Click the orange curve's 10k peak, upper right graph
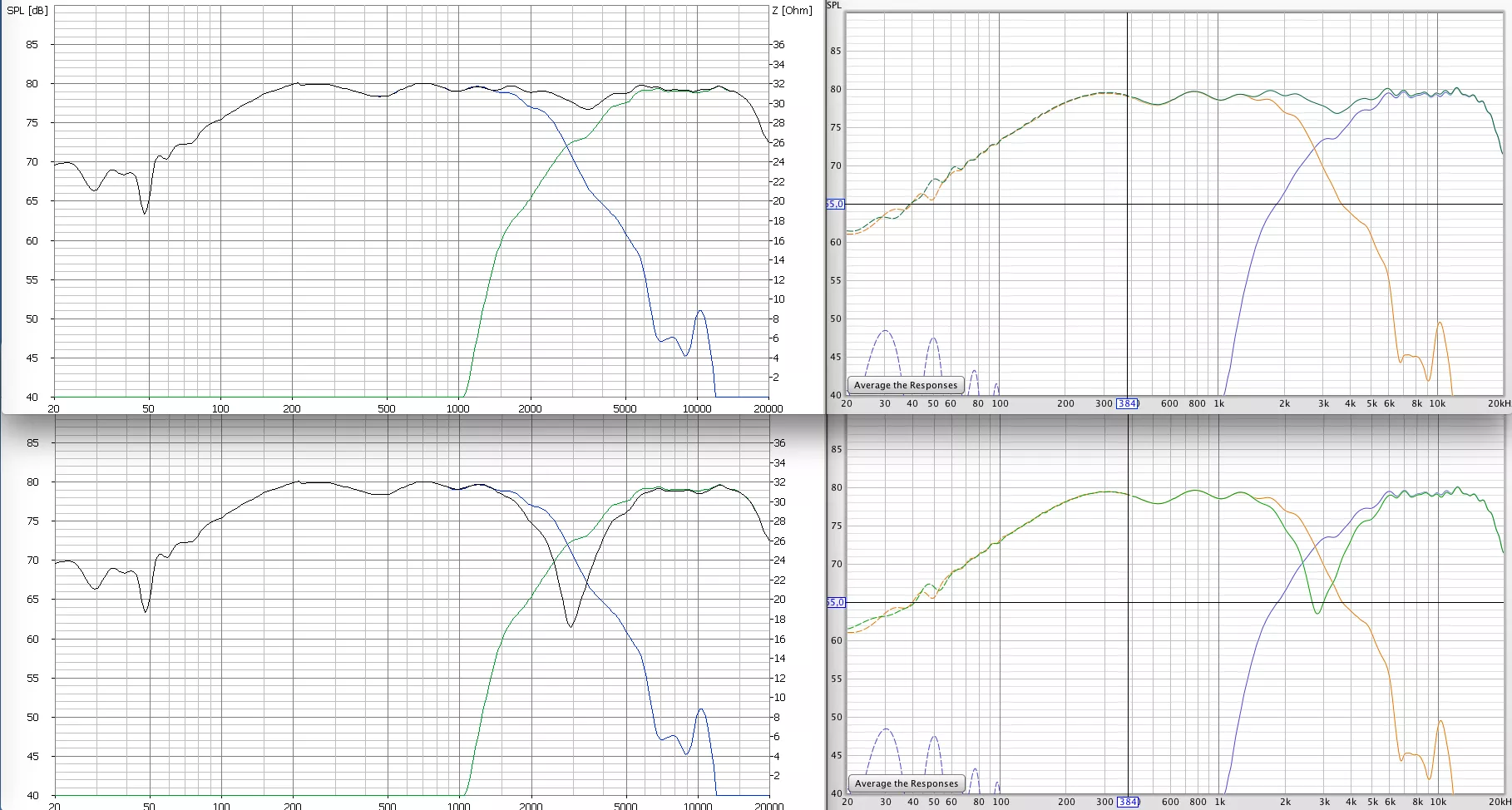1512x810 pixels. 1439,324
